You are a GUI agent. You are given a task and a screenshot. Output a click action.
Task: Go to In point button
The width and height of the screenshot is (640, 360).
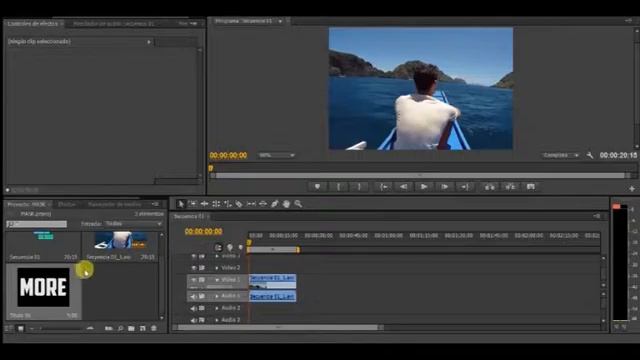tap(384, 187)
